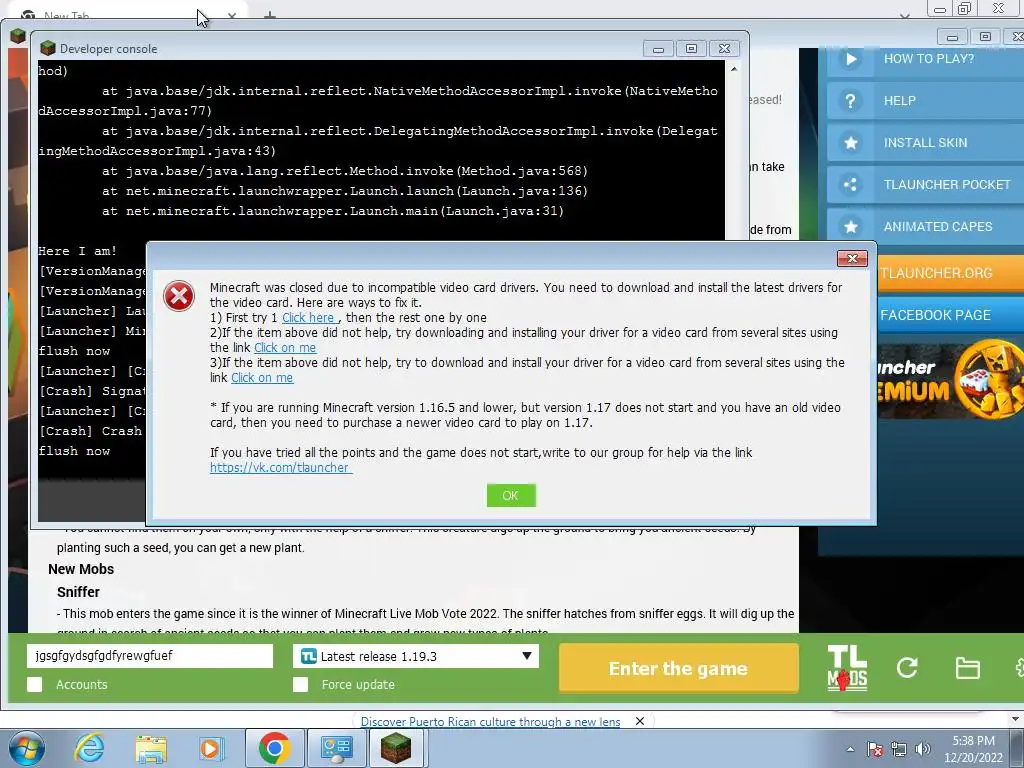Open the Discover Puerto Rican culture link
Screen dimensions: 1024x768
(490, 722)
